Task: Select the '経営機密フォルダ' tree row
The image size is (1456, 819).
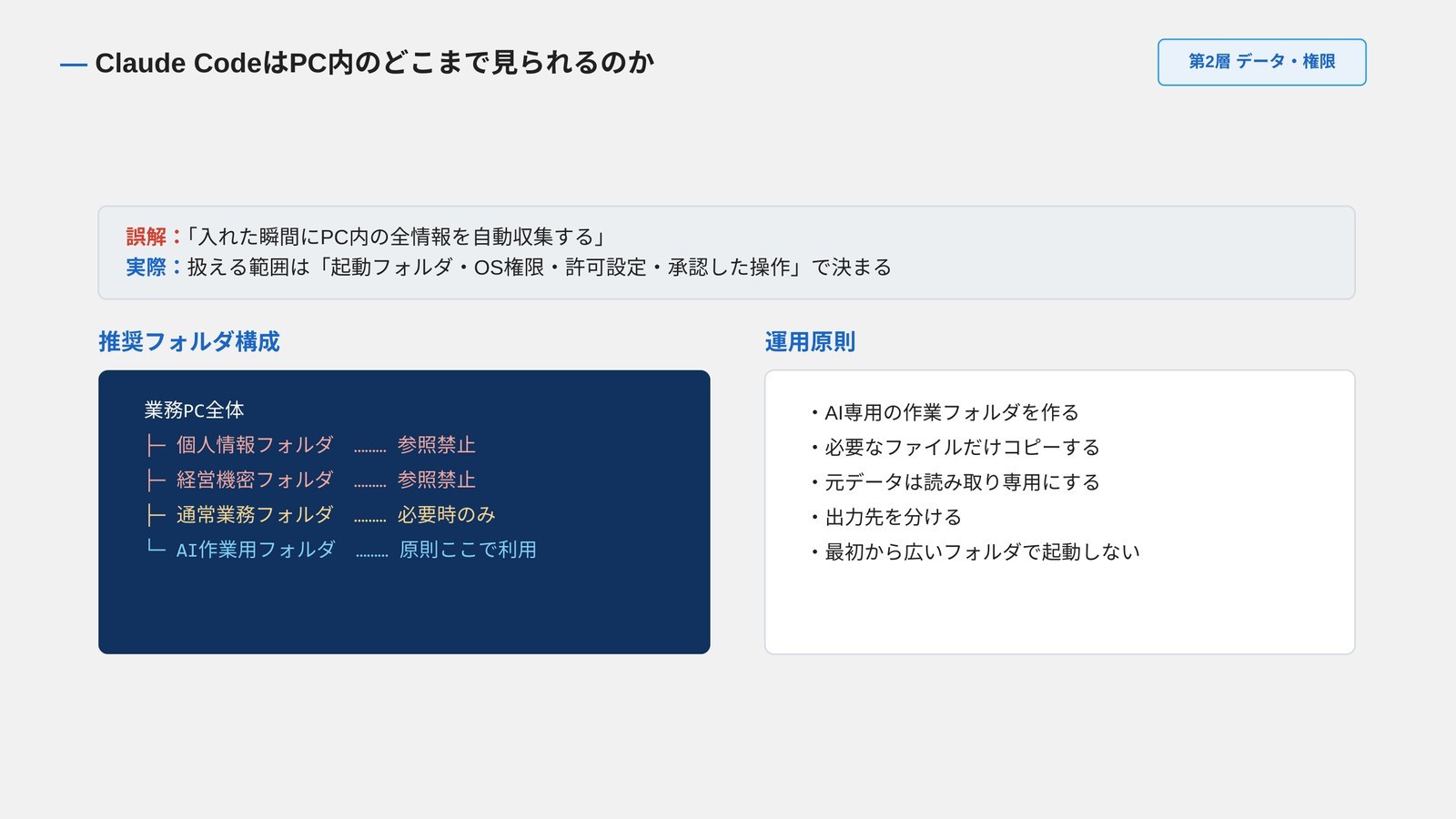Action: (310, 480)
